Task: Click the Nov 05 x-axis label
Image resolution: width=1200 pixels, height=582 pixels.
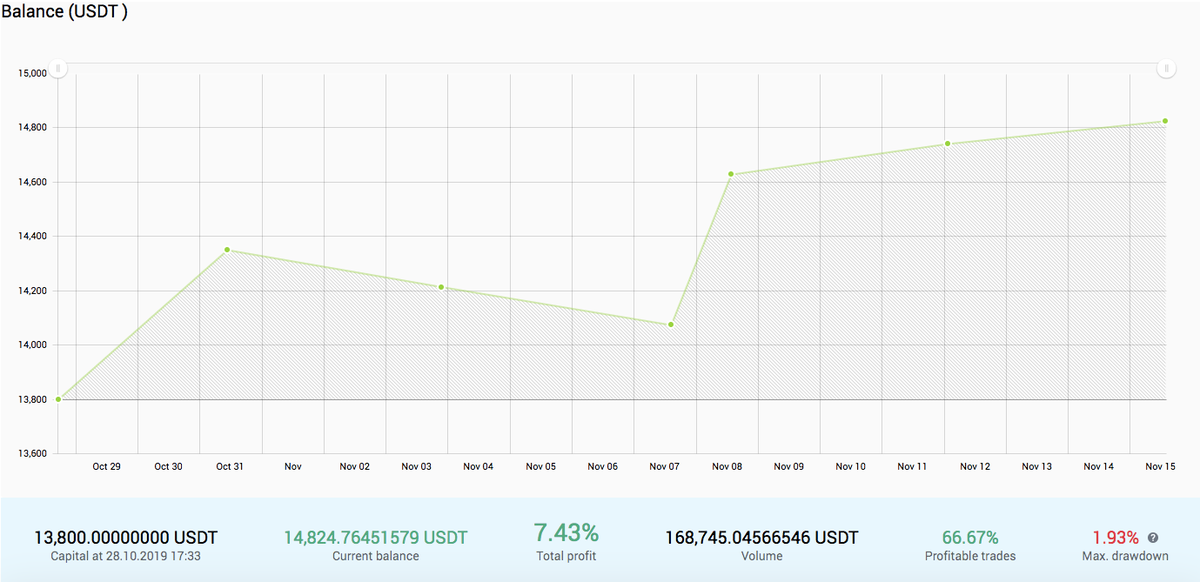Action: point(541,466)
